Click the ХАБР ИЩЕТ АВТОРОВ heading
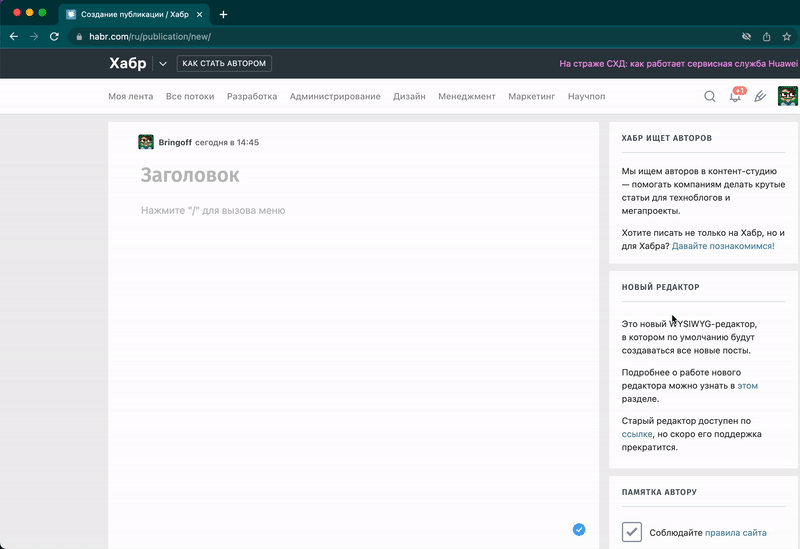The width and height of the screenshot is (800, 549). pyautogui.click(x=667, y=138)
